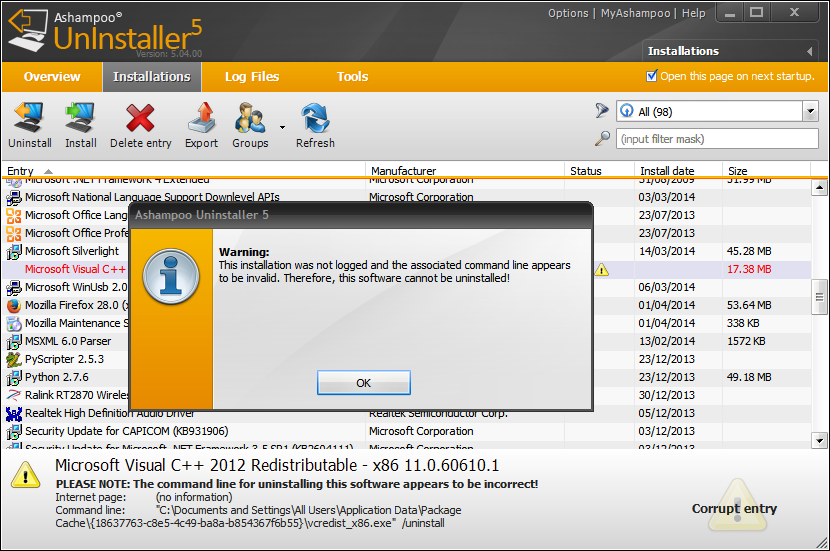Click the Python 2.7.6 entry icon

coord(14,377)
